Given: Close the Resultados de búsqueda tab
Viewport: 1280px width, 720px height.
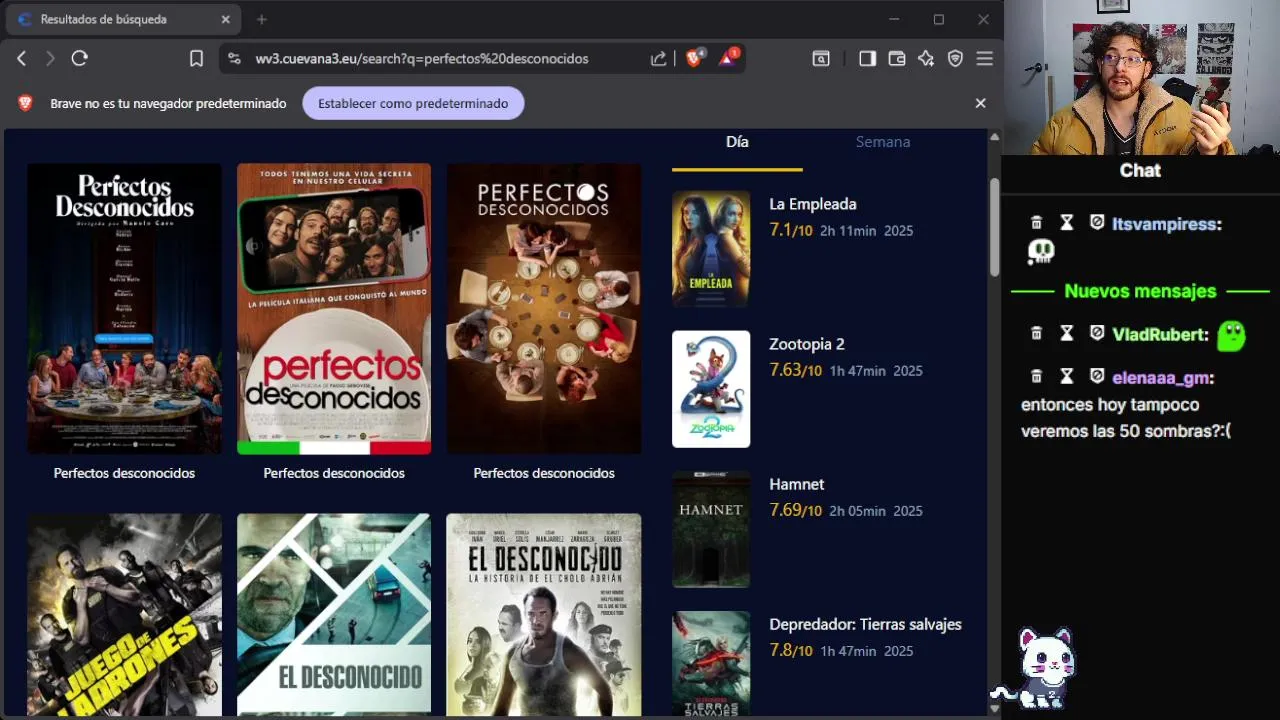Looking at the screenshot, I should pyautogui.click(x=226, y=19).
